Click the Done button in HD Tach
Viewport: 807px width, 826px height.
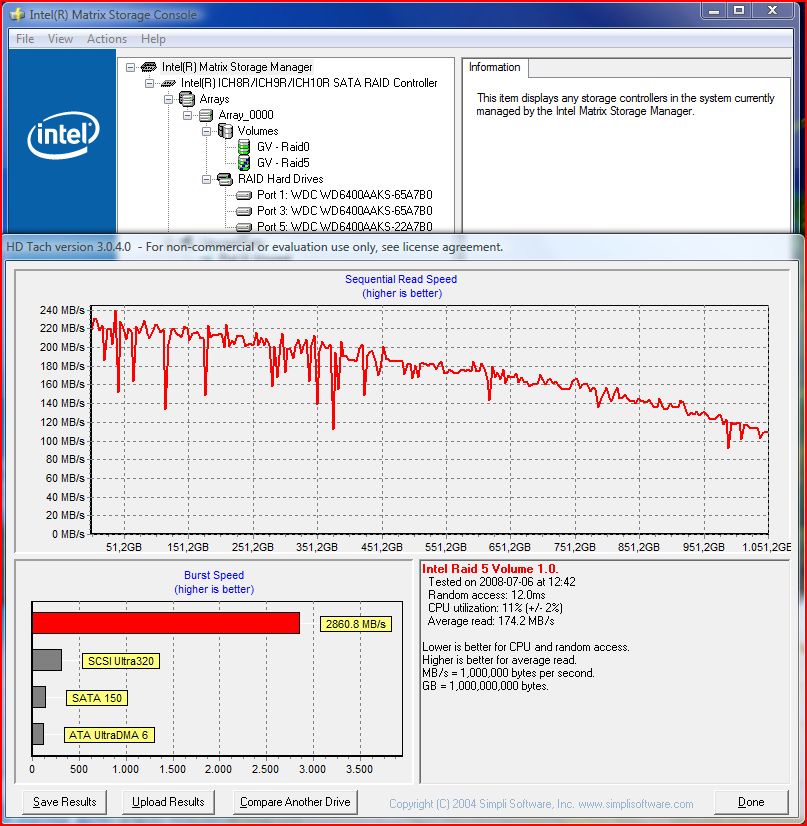751,802
